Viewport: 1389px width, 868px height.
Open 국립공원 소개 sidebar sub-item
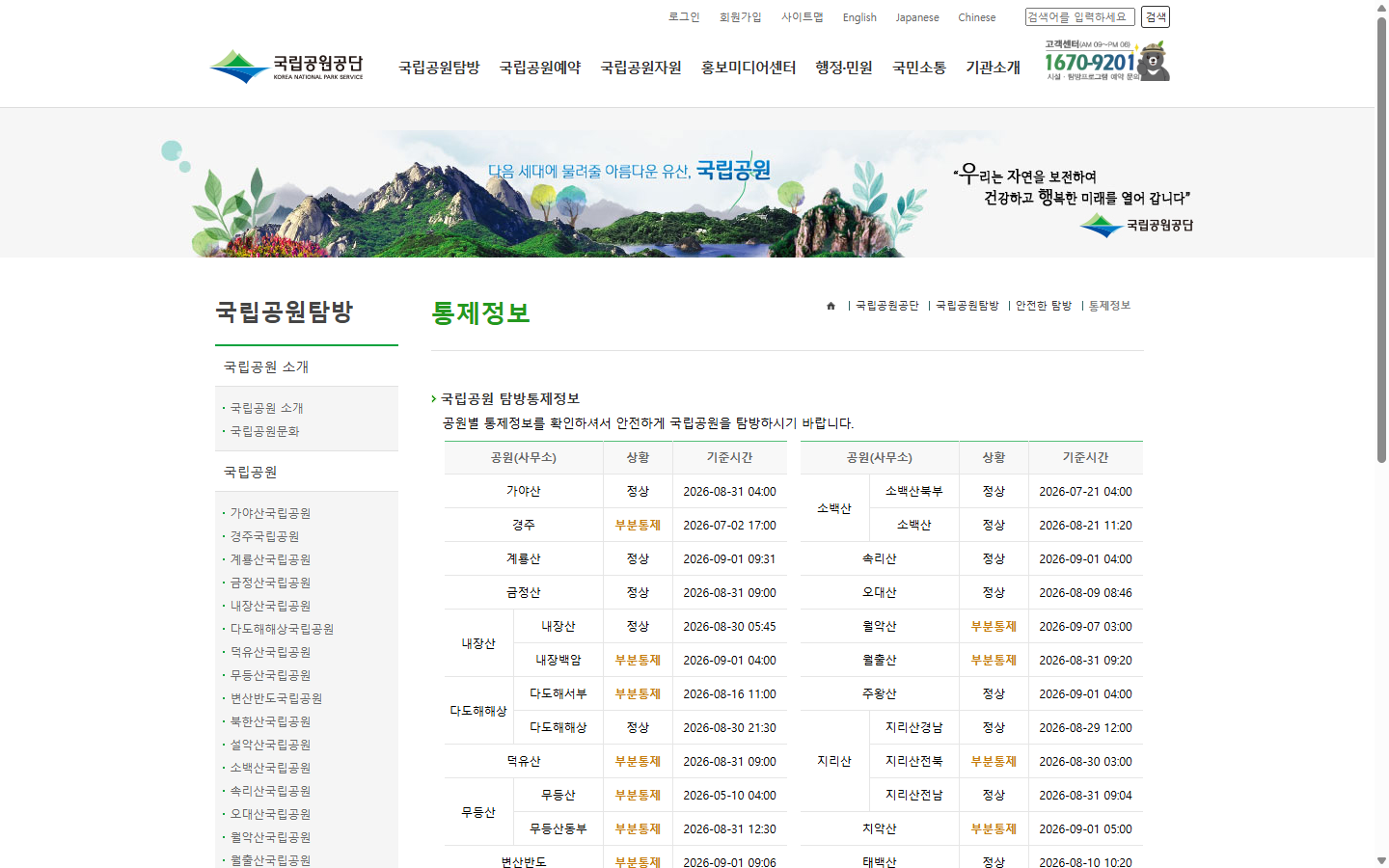(266, 408)
